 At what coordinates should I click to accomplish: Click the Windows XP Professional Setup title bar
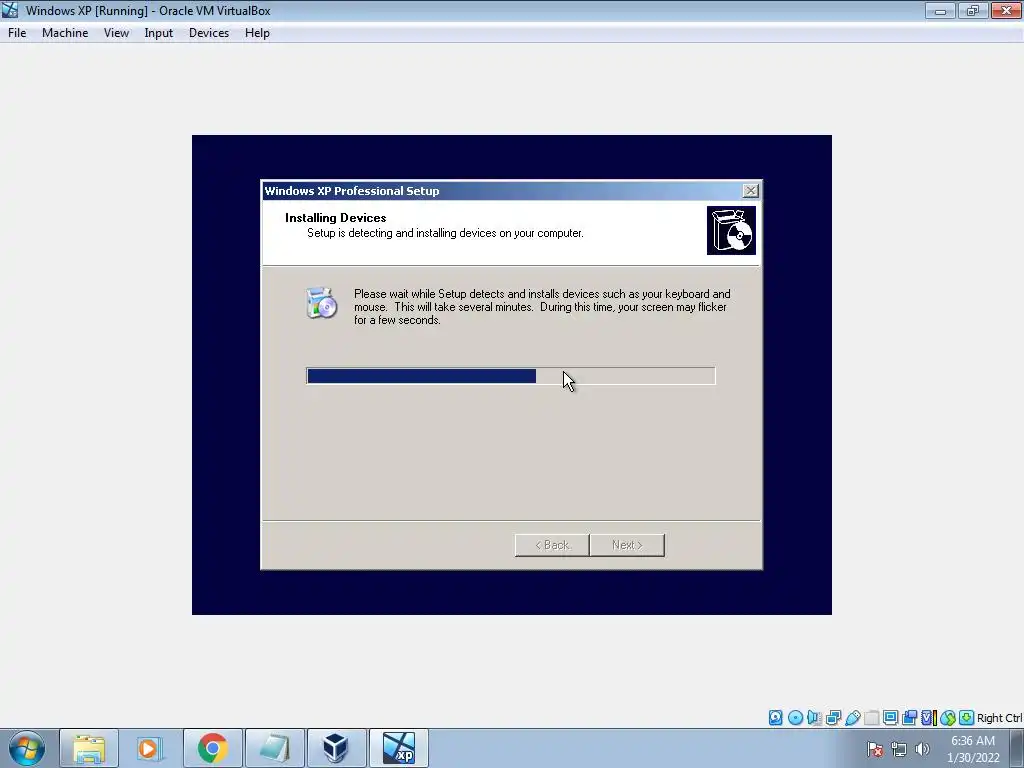[x=500, y=191]
